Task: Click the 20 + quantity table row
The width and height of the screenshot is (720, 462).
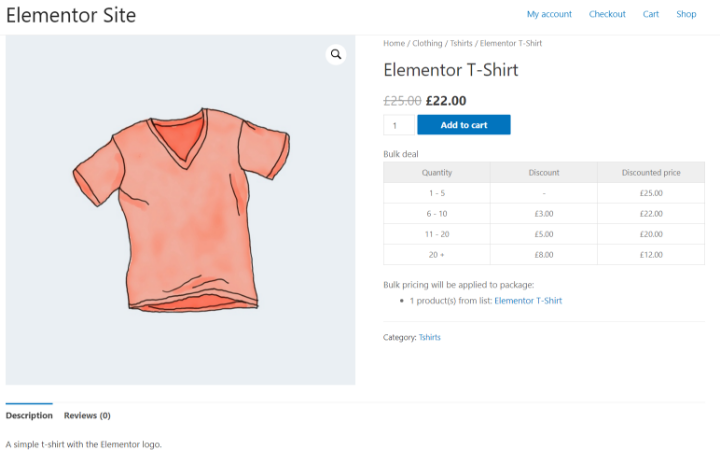Action: pyautogui.click(x=543, y=254)
